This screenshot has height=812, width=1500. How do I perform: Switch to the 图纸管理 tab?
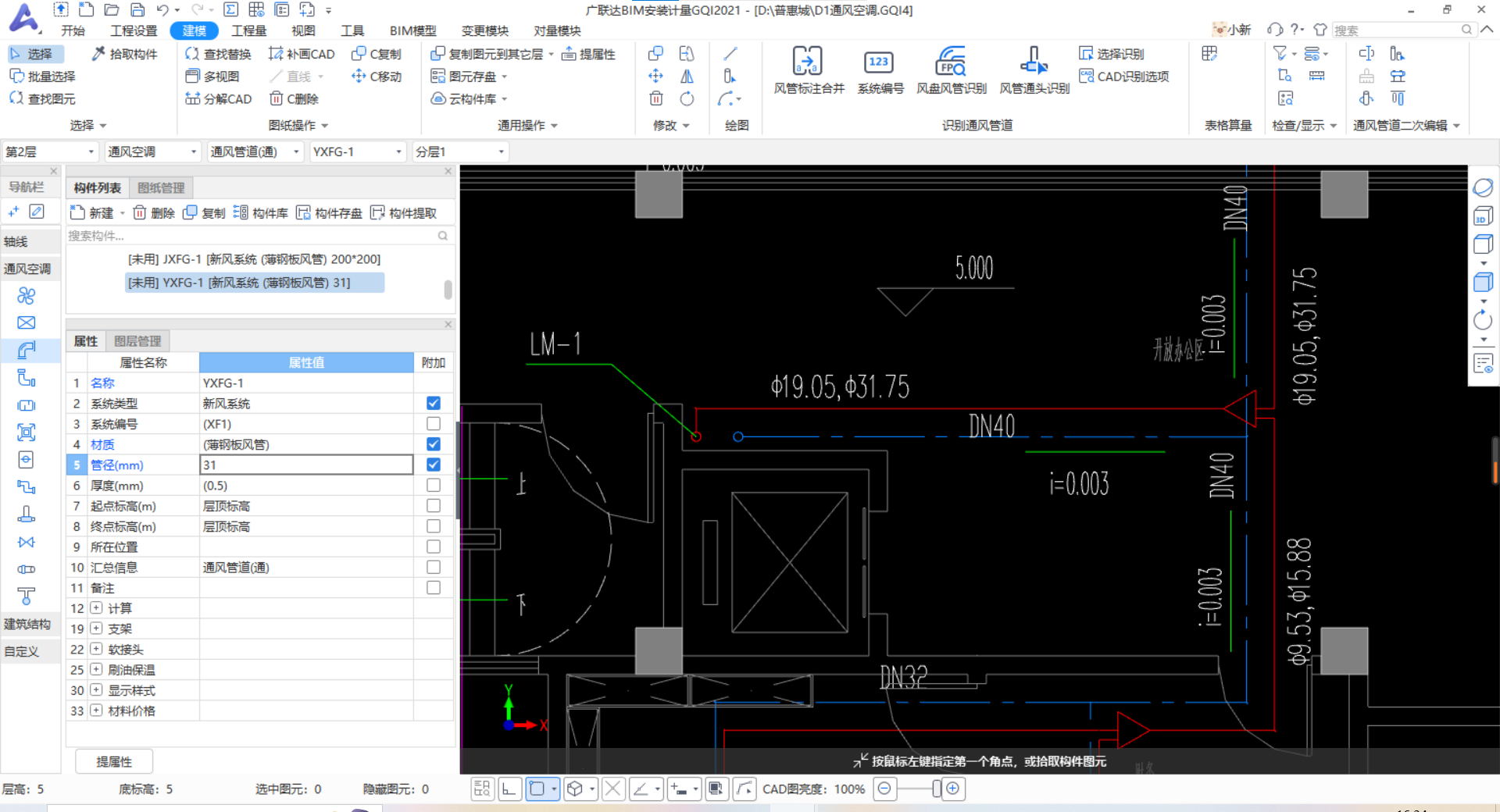click(161, 188)
